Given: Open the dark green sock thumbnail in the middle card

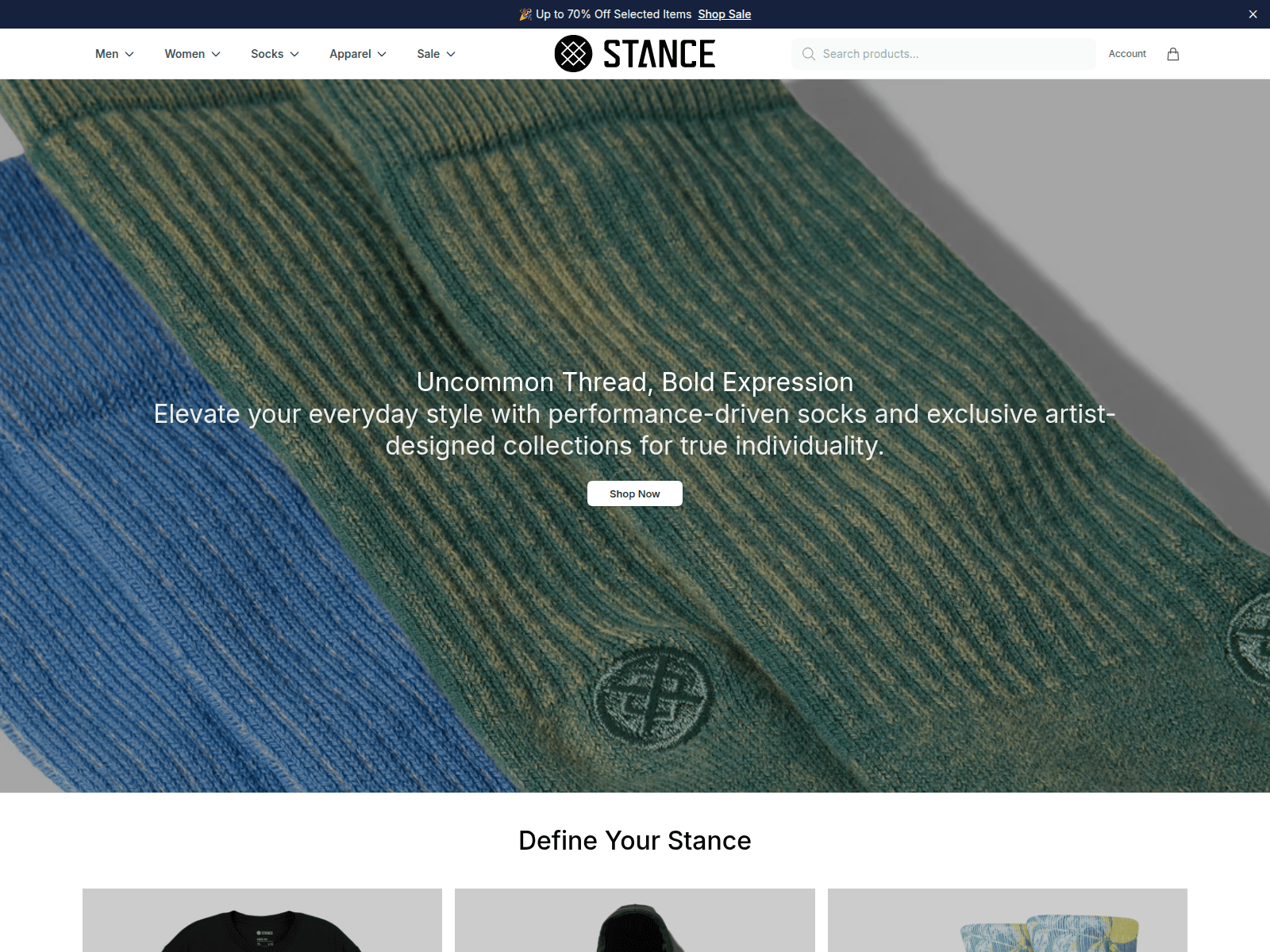Looking at the screenshot, I should 635,920.
